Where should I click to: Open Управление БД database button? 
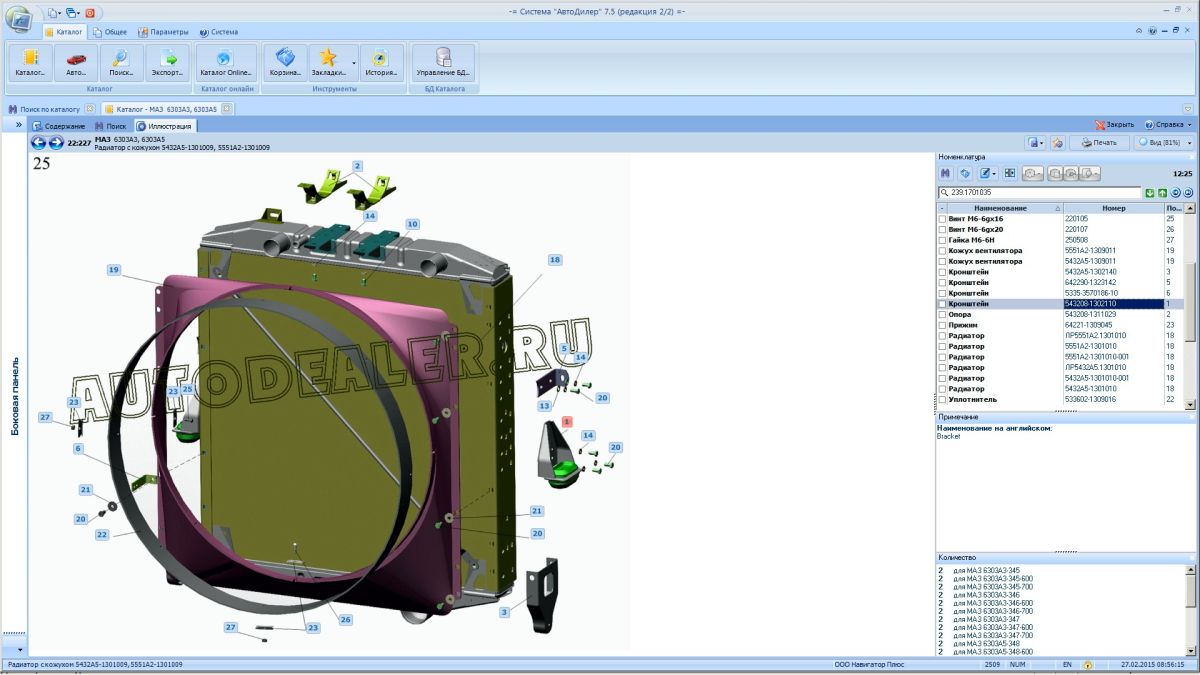pos(444,62)
